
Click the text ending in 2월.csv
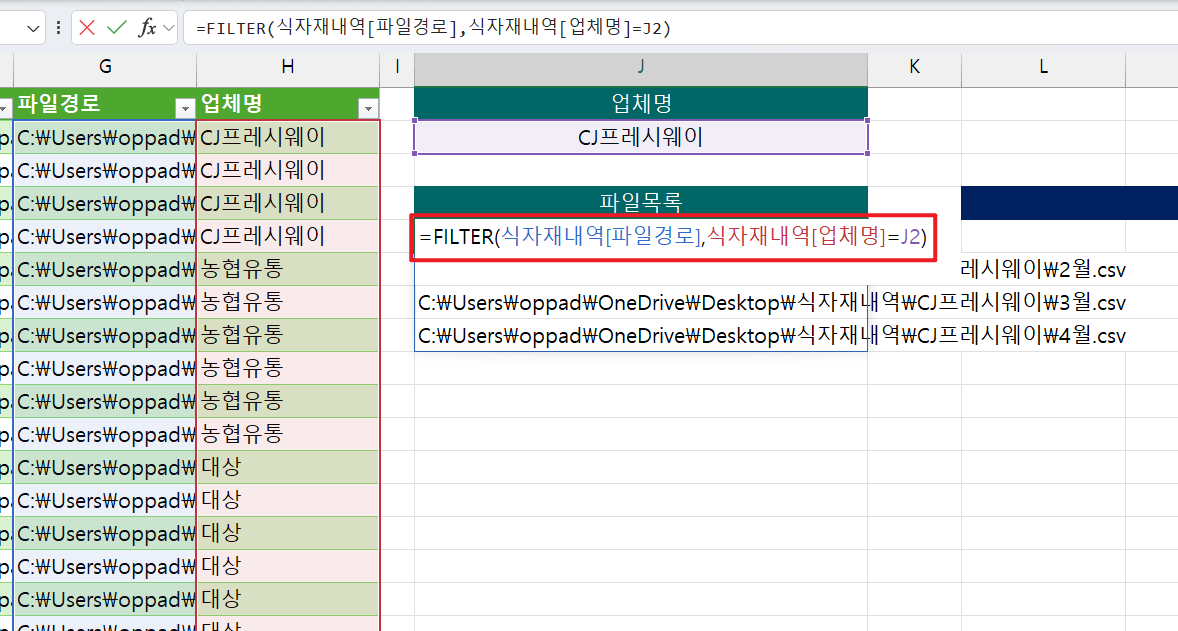click(x=1044, y=270)
